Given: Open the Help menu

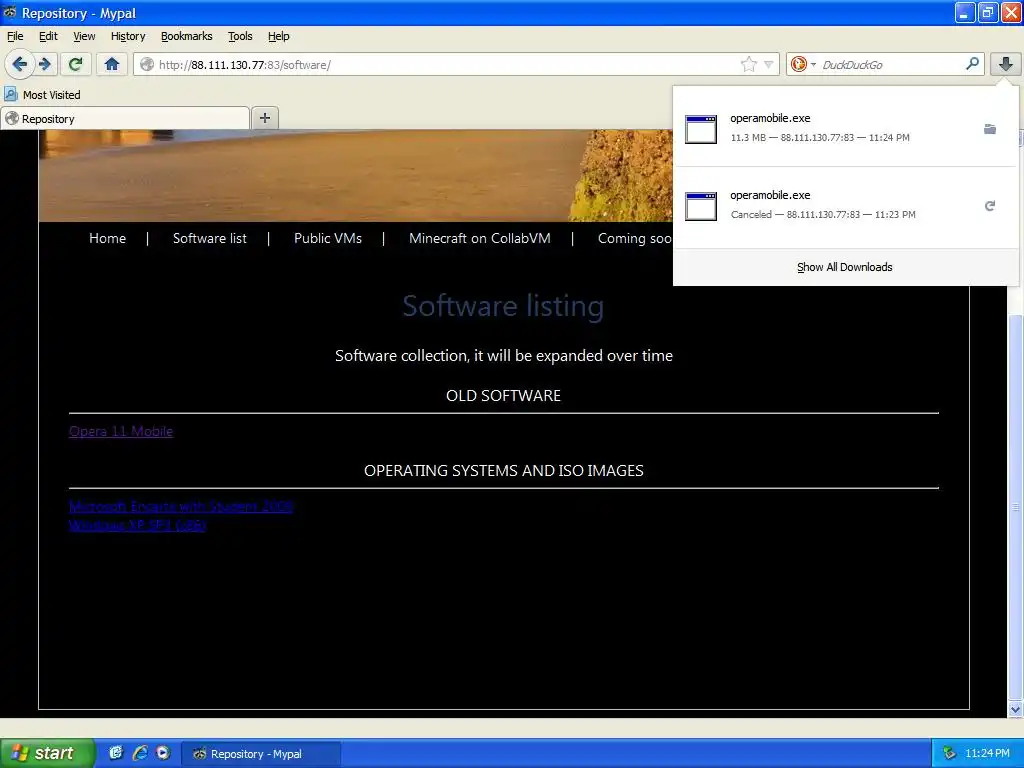Looking at the screenshot, I should pos(278,36).
